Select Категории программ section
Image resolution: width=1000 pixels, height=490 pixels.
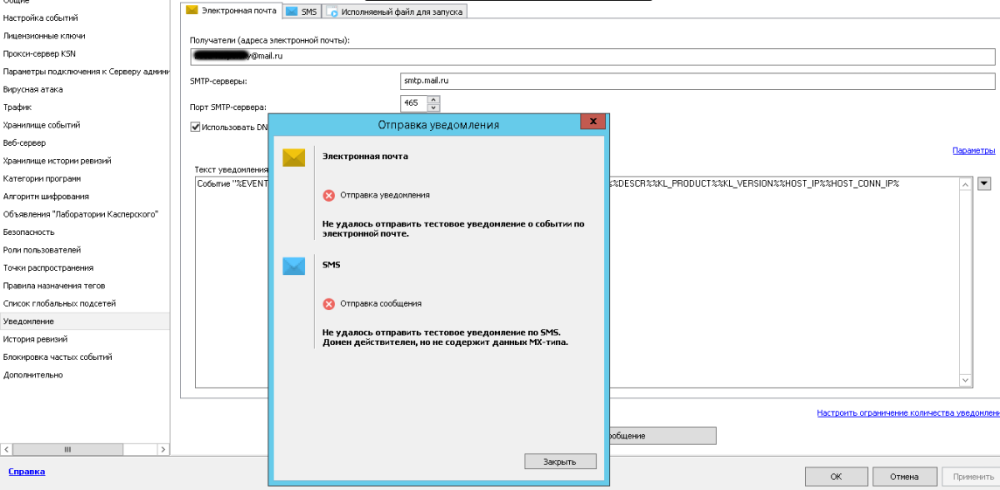click(84, 179)
